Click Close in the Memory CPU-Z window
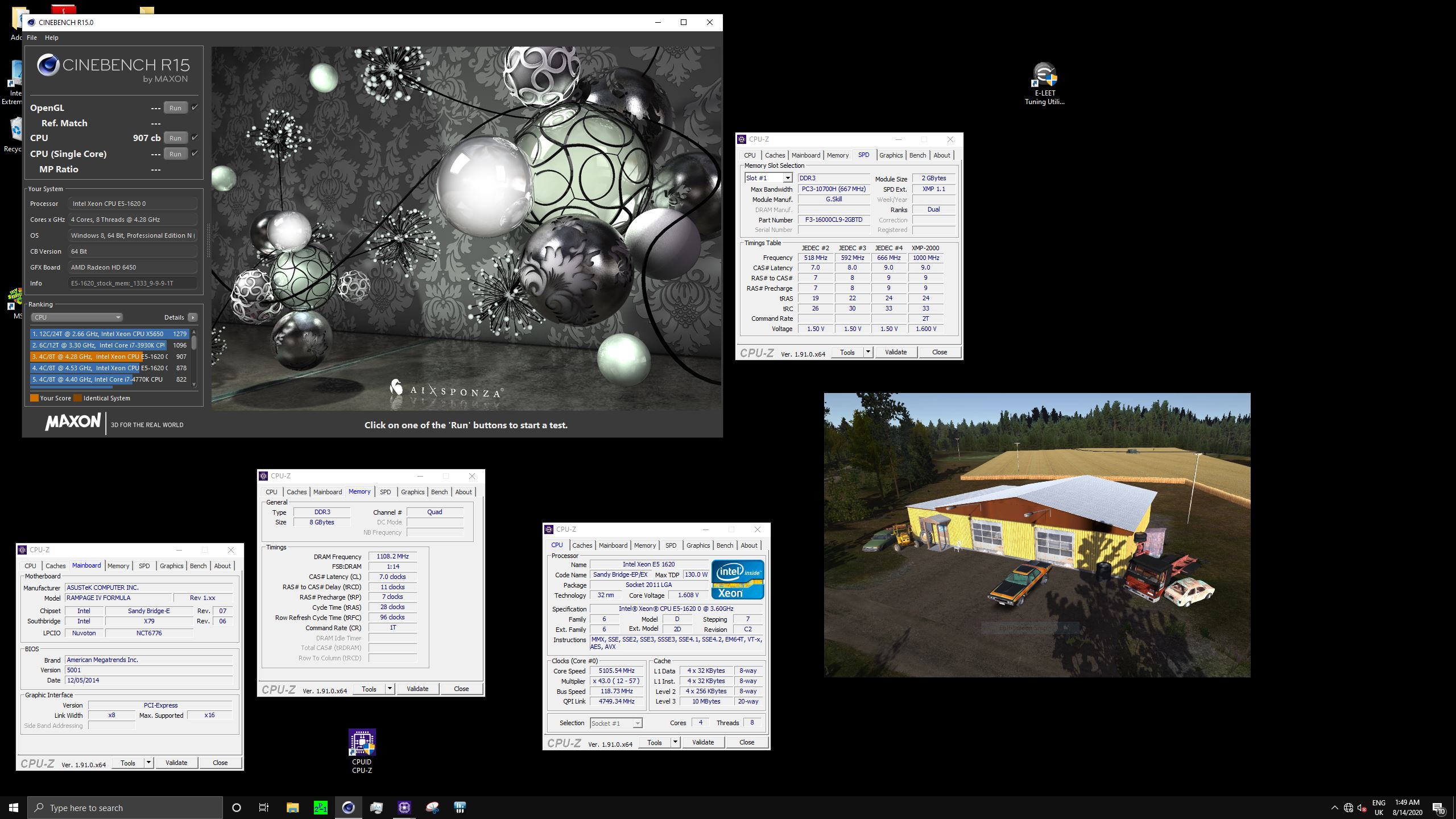Viewport: 1456px width, 819px height. [461, 689]
